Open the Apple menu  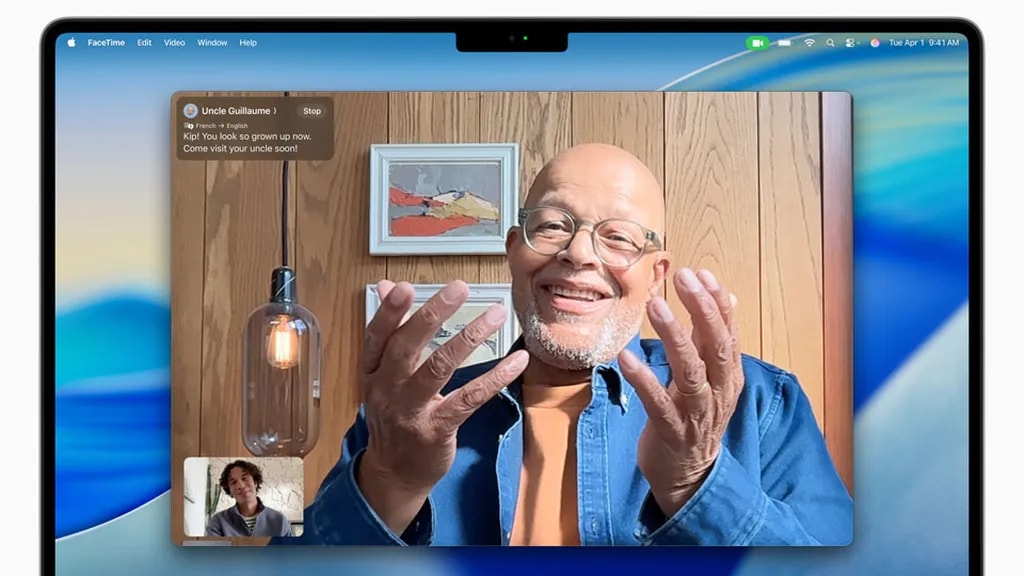click(x=71, y=43)
